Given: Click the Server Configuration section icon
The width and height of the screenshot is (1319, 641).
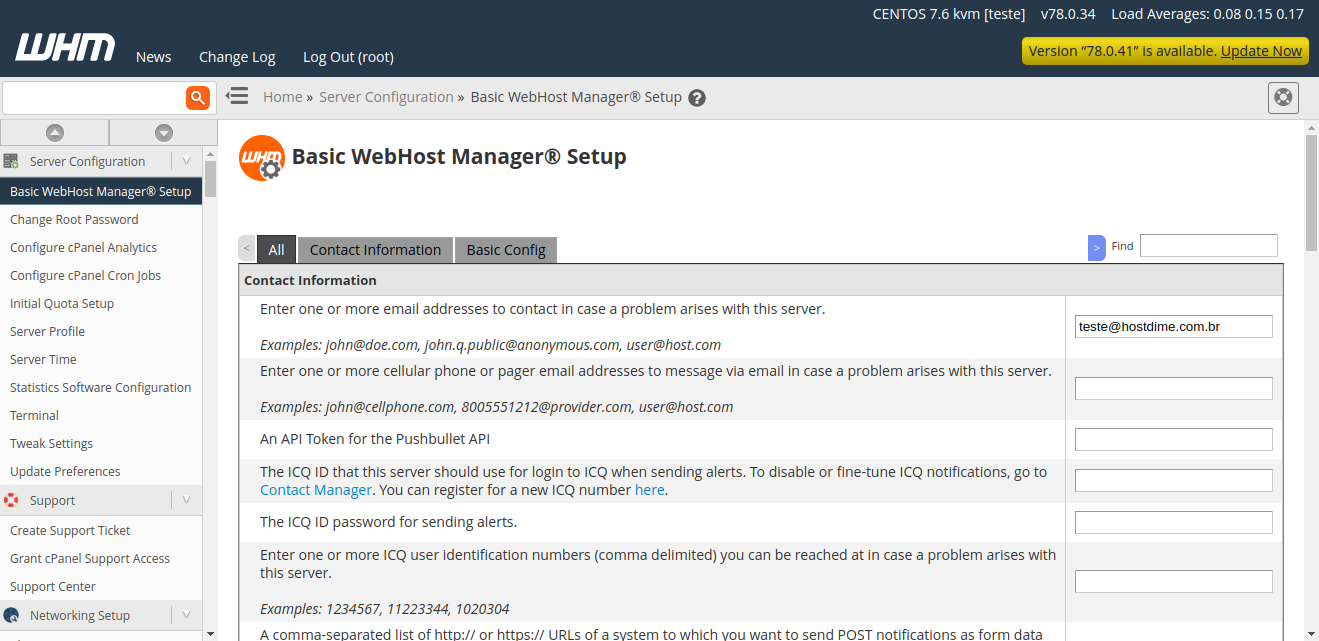Looking at the screenshot, I should [x=11, y=161].
